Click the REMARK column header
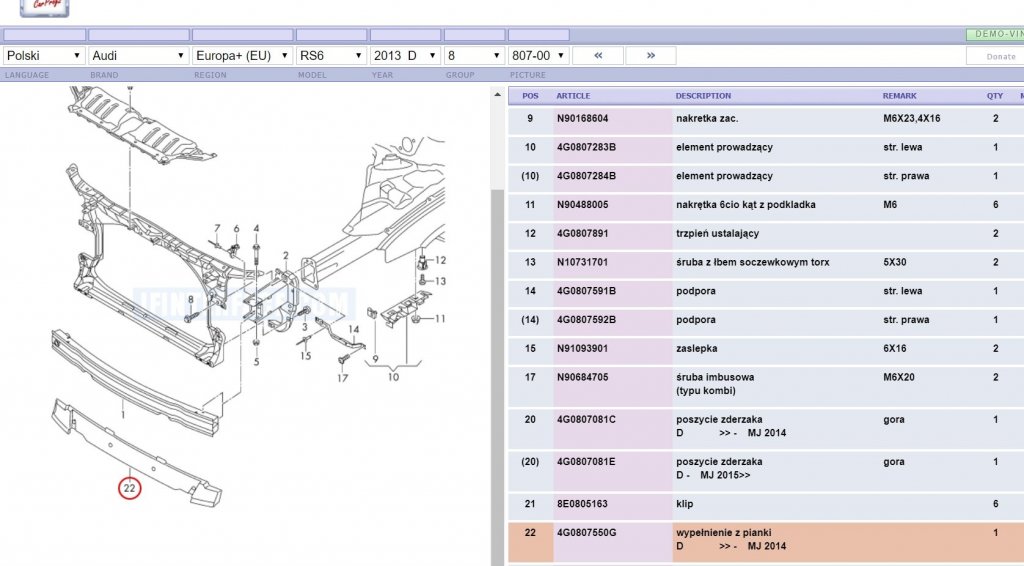This screenshot has width=1024, height=566. point(899,95)
